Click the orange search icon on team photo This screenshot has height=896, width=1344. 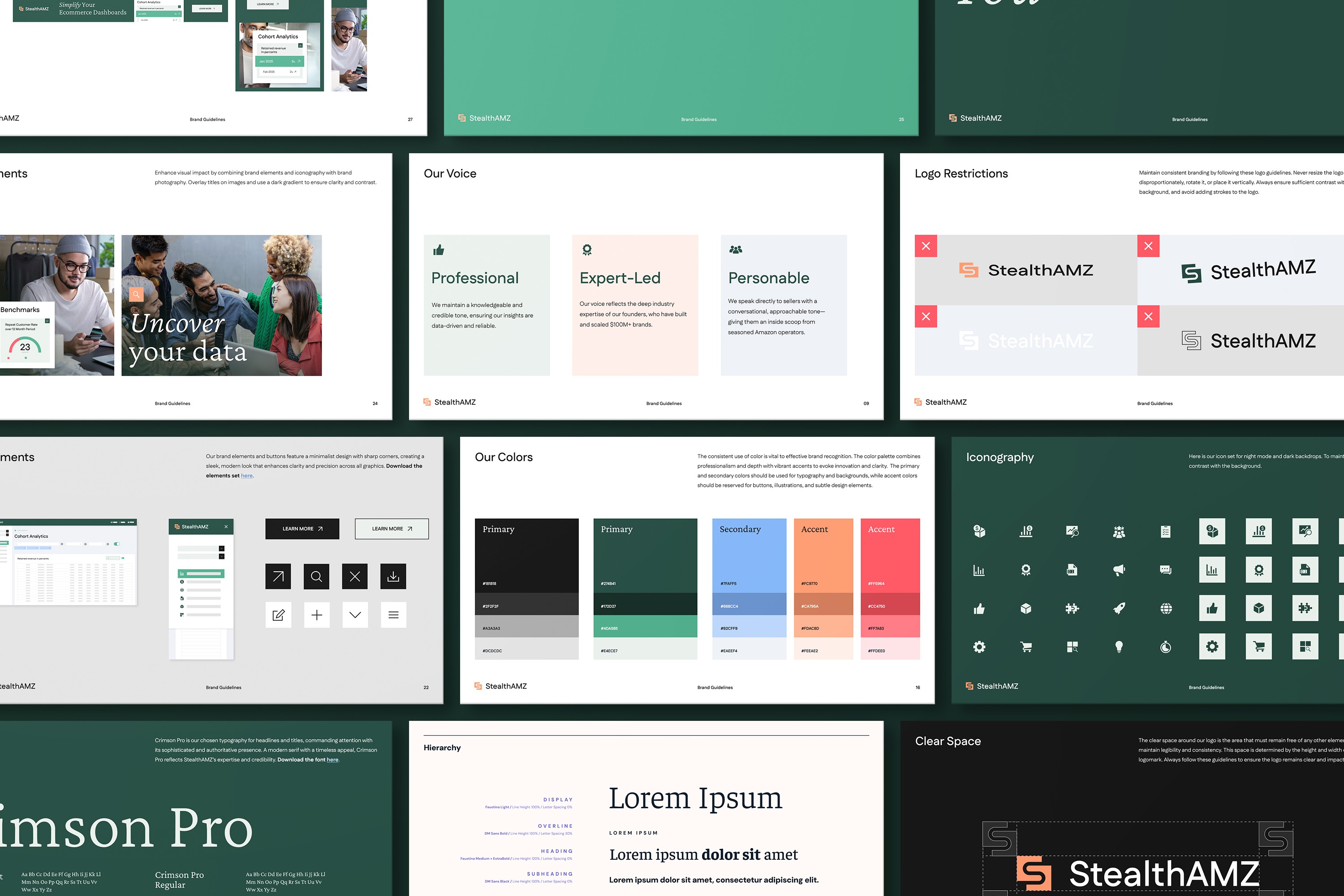pyautogui.click(x=136, y=294)
